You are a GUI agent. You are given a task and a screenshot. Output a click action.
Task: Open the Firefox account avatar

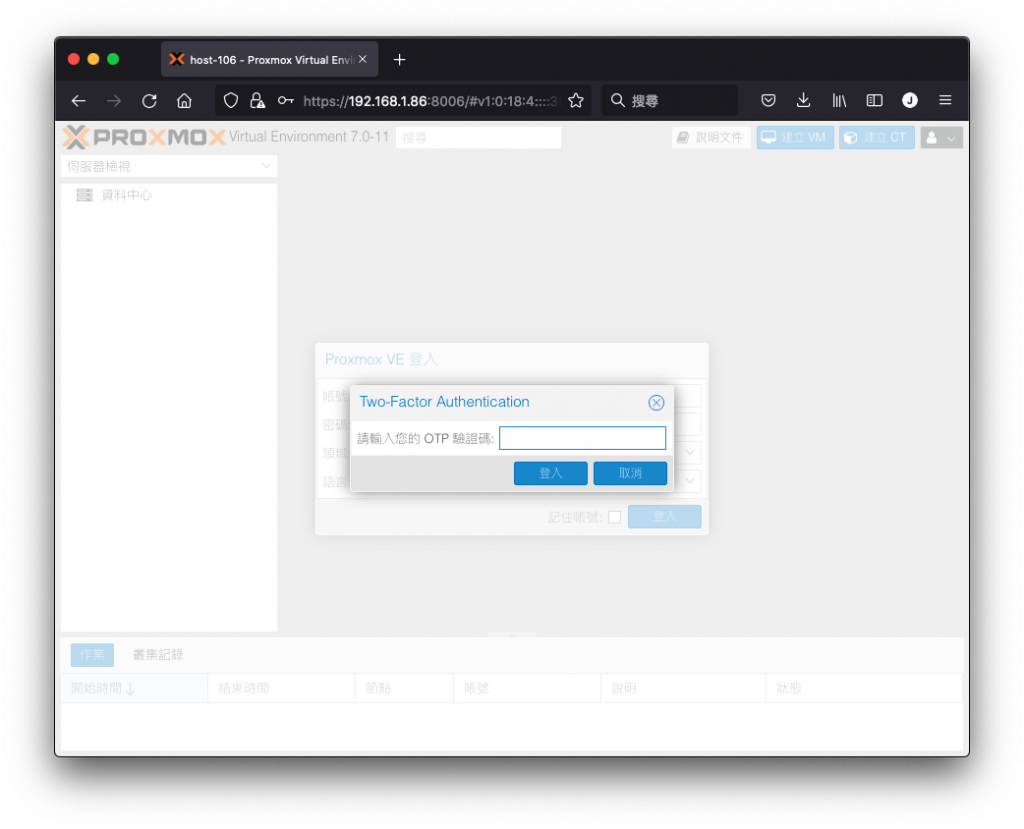pyautogui.click(x=910, y=101)
